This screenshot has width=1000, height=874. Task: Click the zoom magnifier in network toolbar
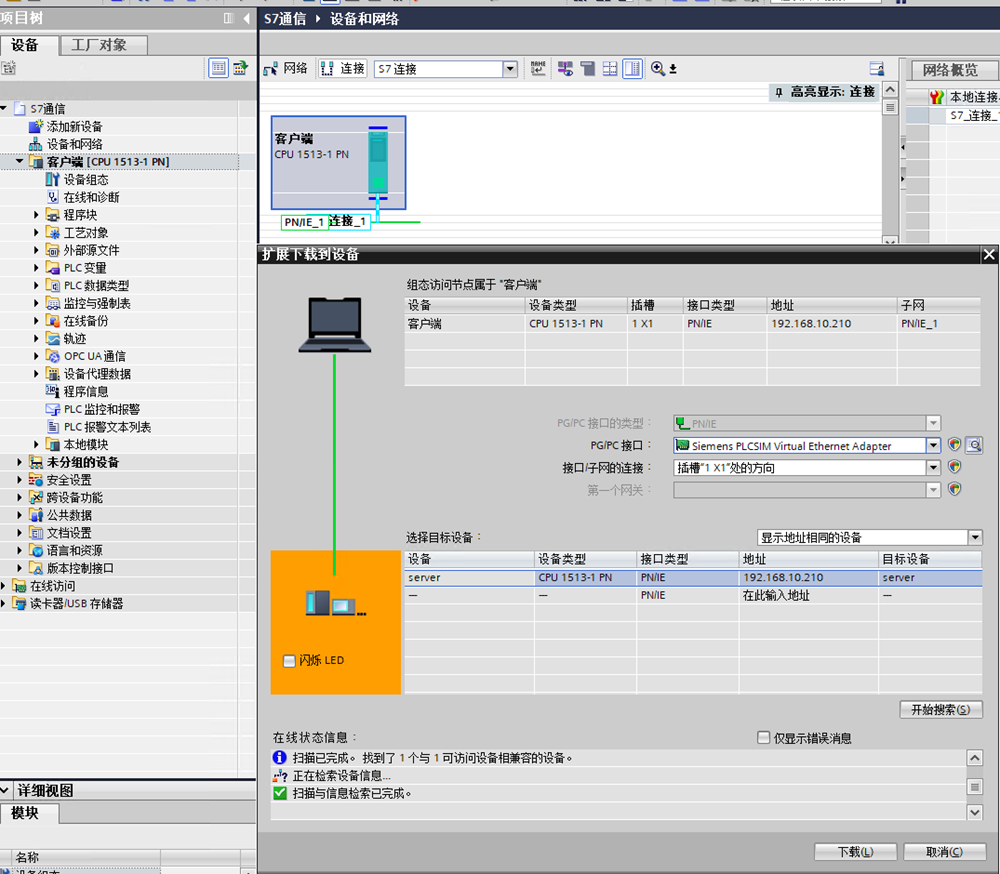658,69
